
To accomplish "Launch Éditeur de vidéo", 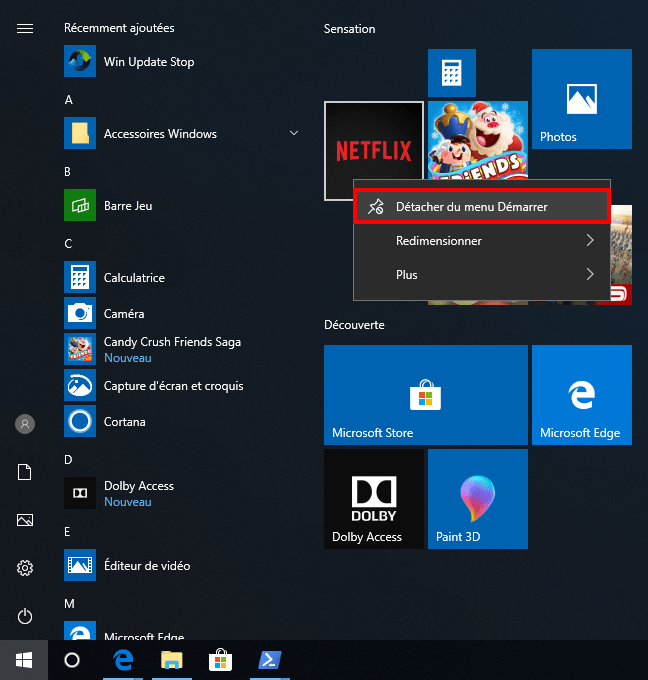I will coord(182,565).
